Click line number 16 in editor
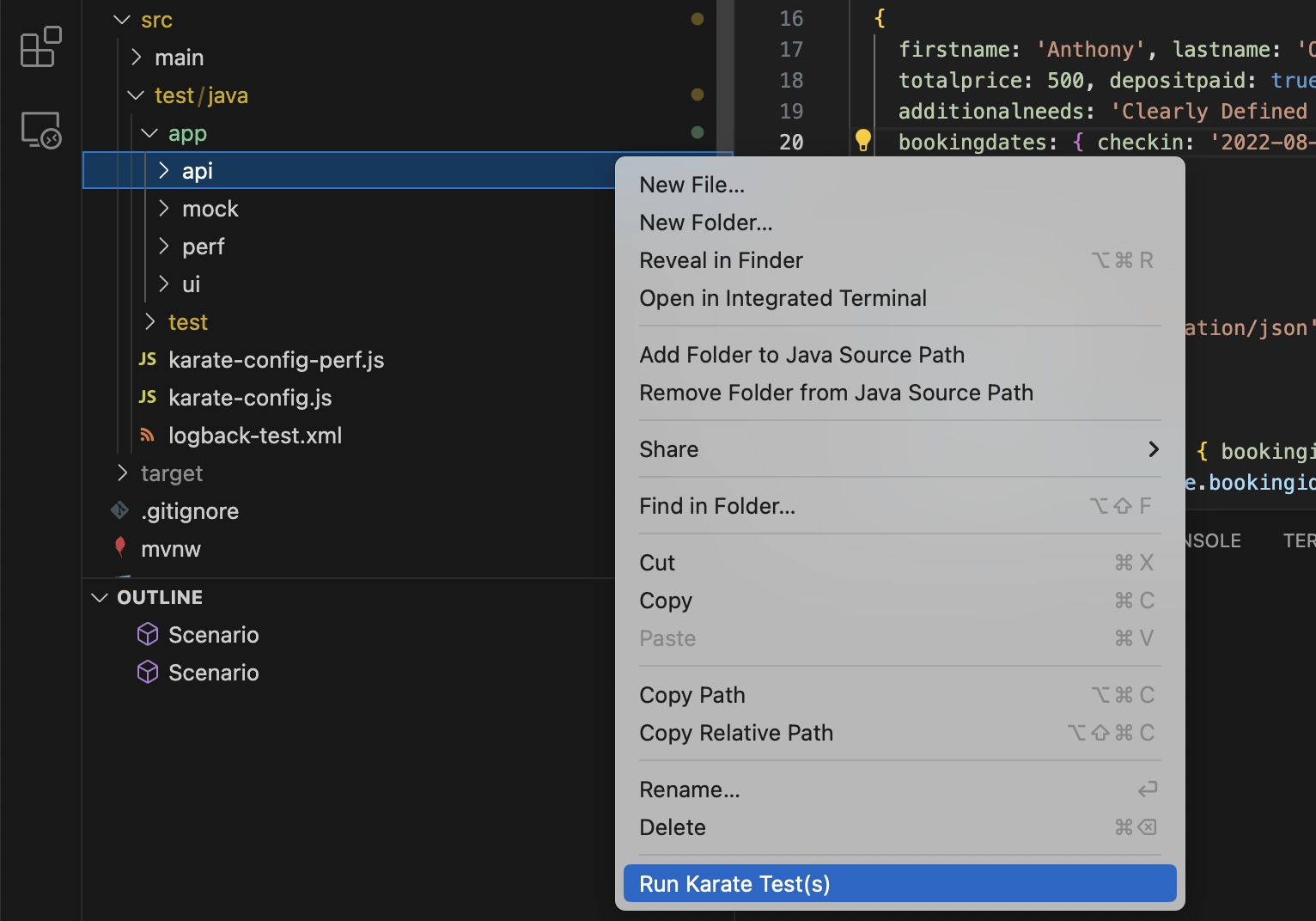Image resolution: width=1316 pixels, height=921 pixels. tap(791, 18)
